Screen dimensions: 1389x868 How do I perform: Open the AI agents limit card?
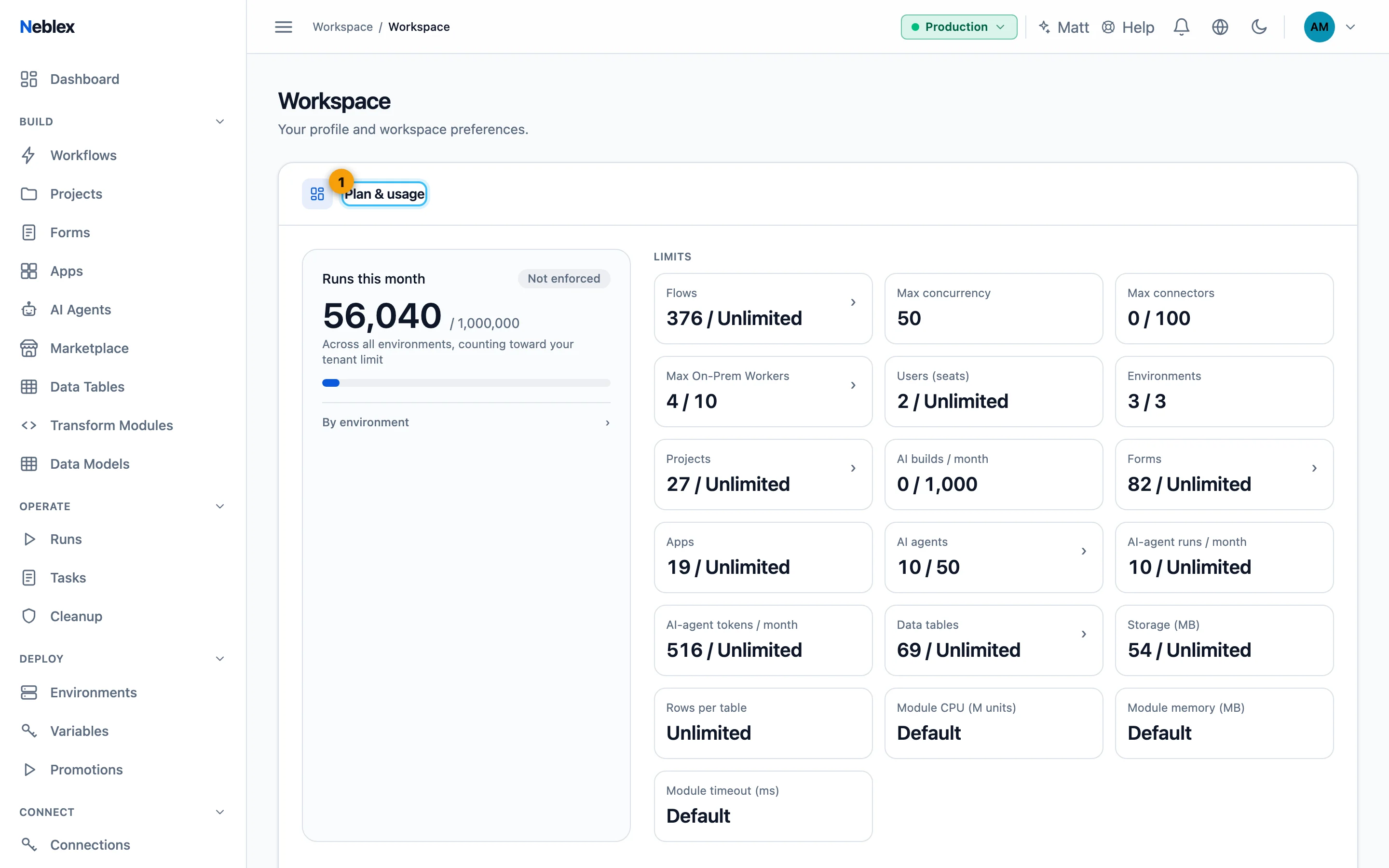coord(994,557)
